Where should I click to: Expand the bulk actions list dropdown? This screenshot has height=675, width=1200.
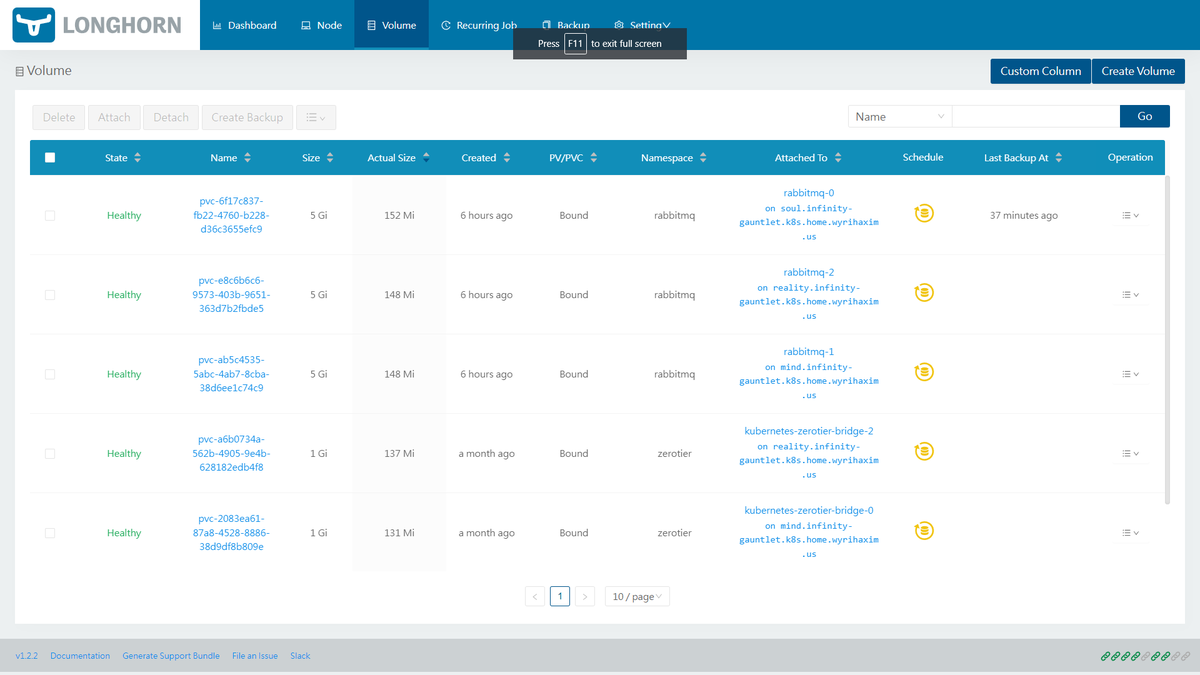[316, 117]
